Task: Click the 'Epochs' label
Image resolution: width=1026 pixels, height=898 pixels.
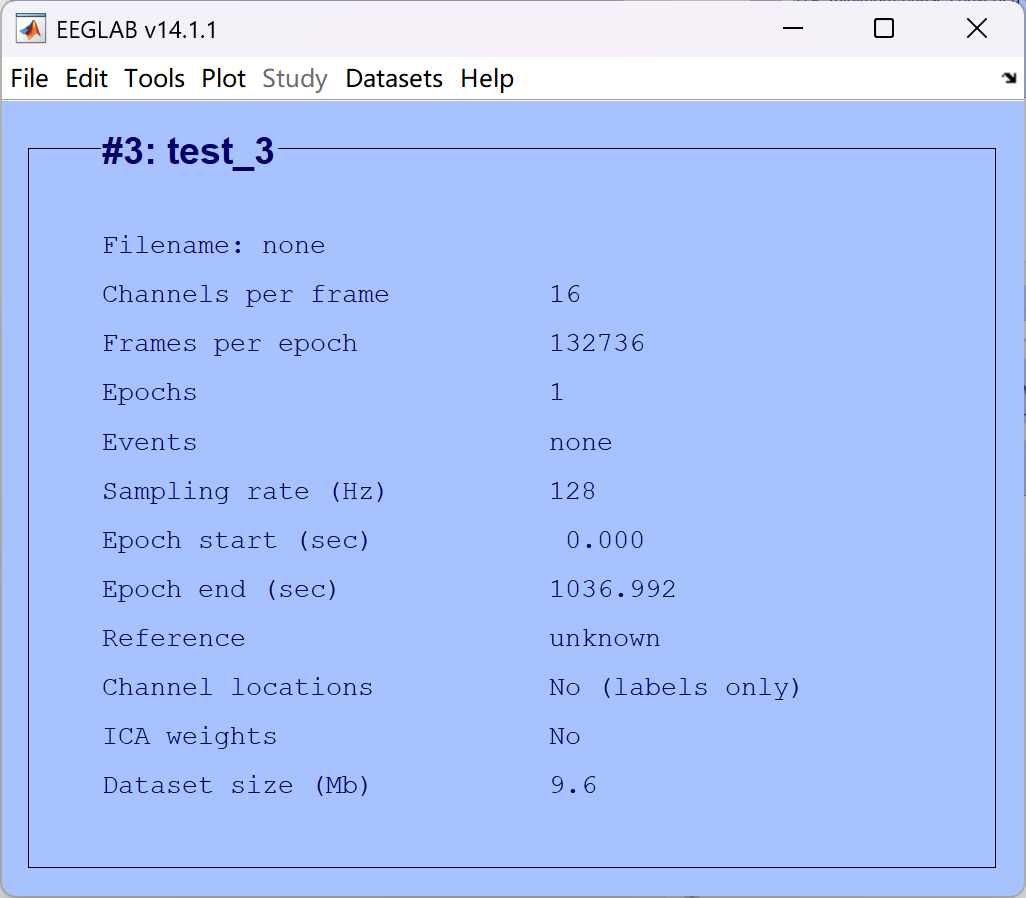Action: click(150, 393)
